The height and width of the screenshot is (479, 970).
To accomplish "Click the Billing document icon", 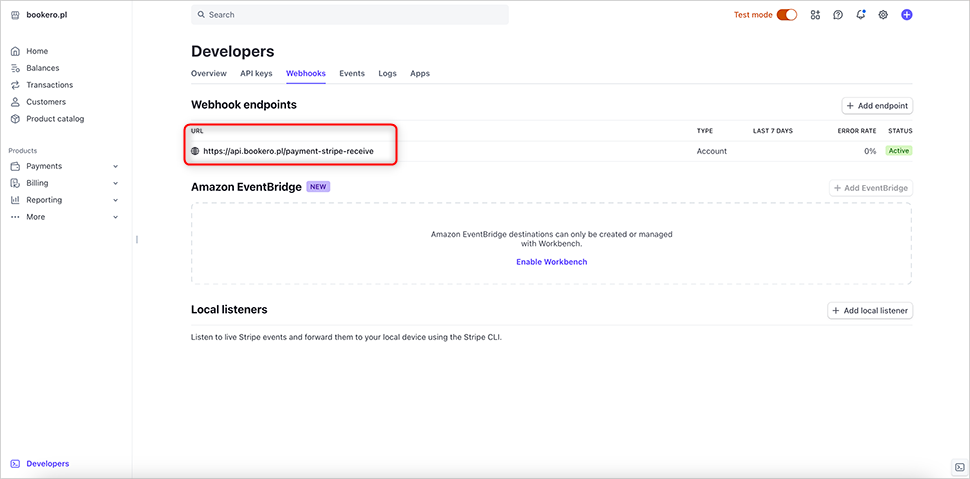I will (15, 183).
